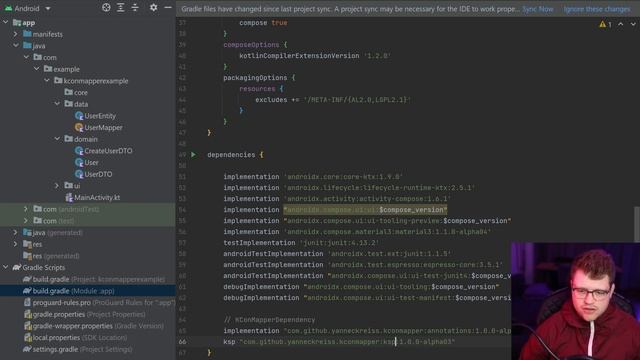Select the res (generated) folder

[x=51, y=256]
